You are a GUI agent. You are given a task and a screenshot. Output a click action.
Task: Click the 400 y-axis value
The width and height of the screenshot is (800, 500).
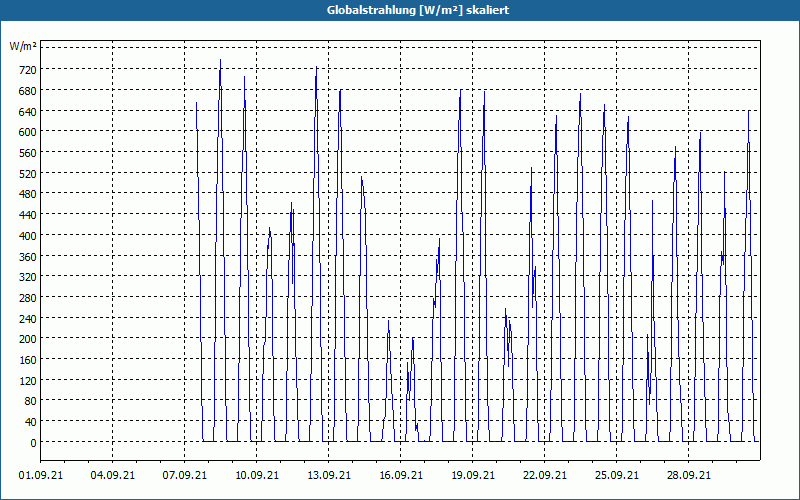28,236
